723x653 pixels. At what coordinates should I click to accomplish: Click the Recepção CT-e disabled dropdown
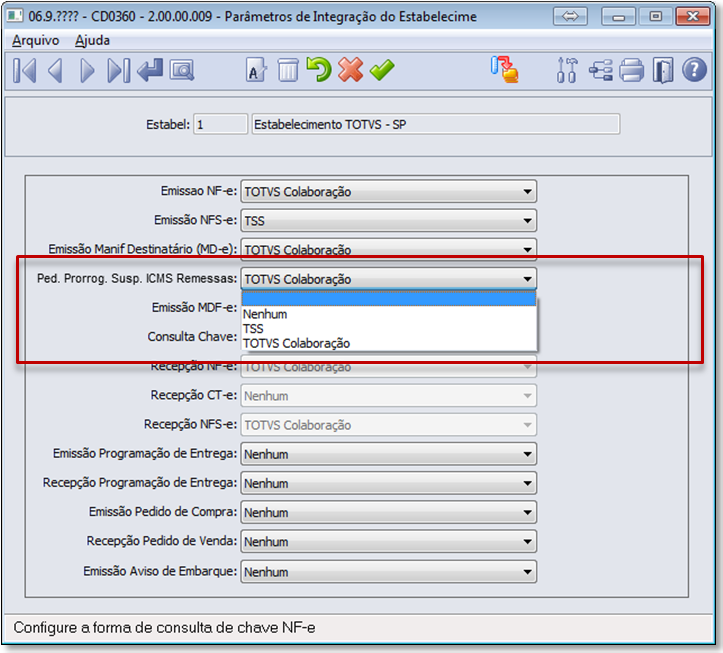tap(388, 396)
